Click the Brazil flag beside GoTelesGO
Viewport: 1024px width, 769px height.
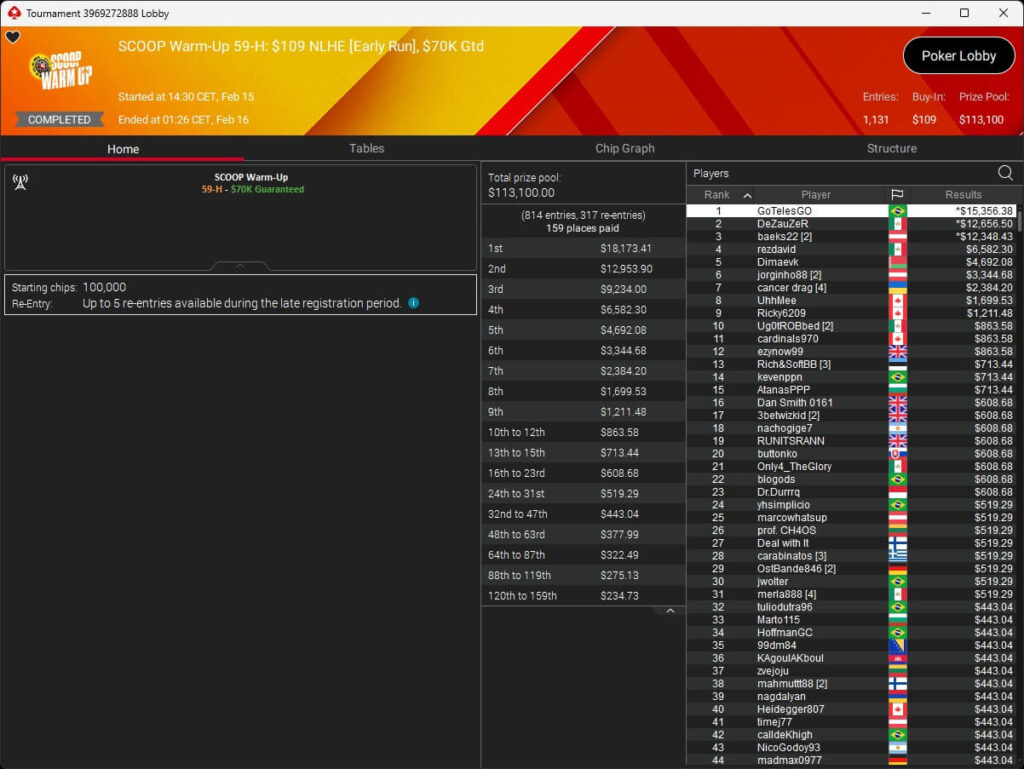coord(897,211)
